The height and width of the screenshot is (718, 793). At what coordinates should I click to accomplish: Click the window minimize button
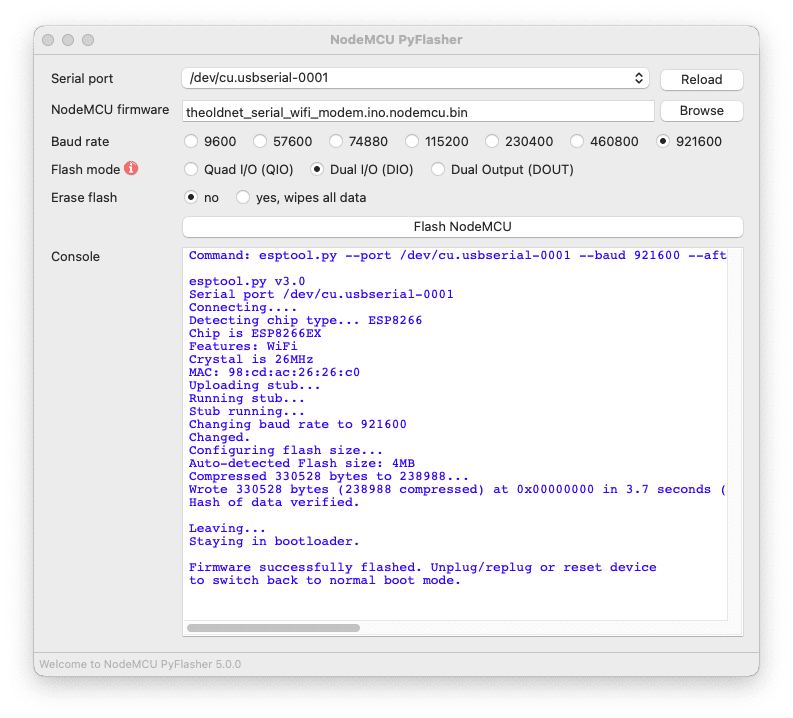tap(68, 40)
